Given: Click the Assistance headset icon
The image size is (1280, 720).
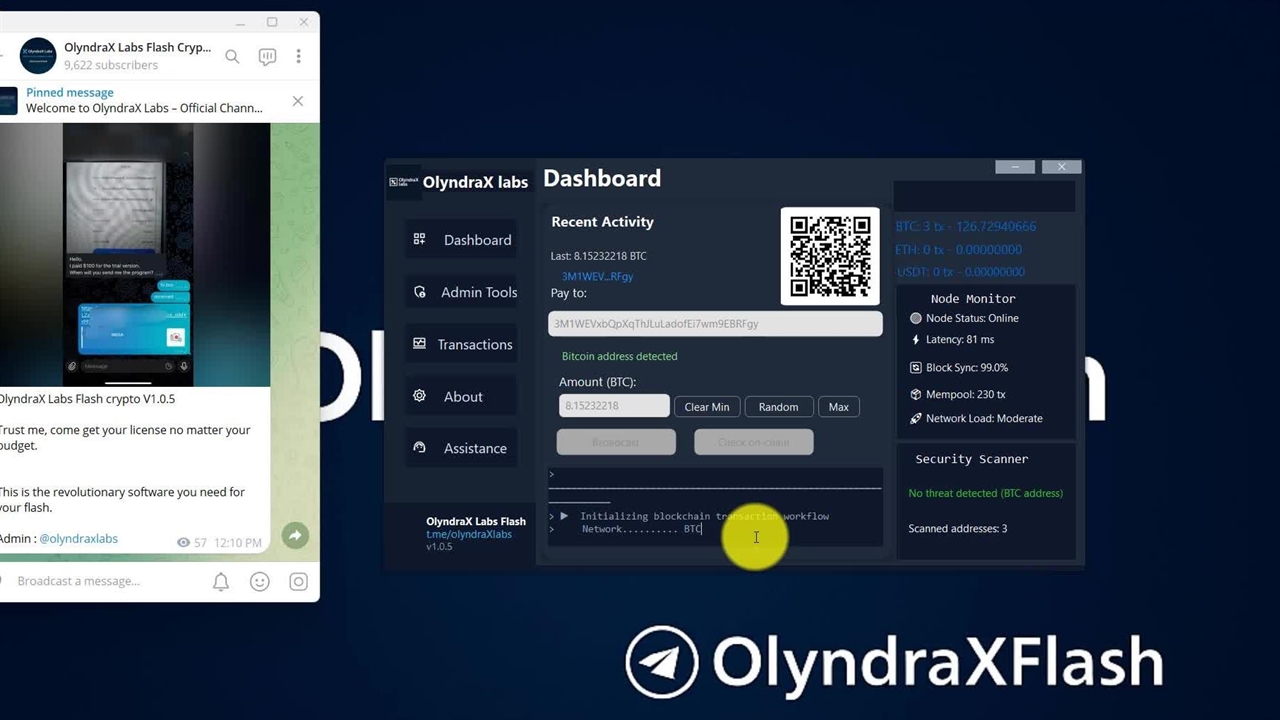Looking at the screenshot, I should 419,448.
